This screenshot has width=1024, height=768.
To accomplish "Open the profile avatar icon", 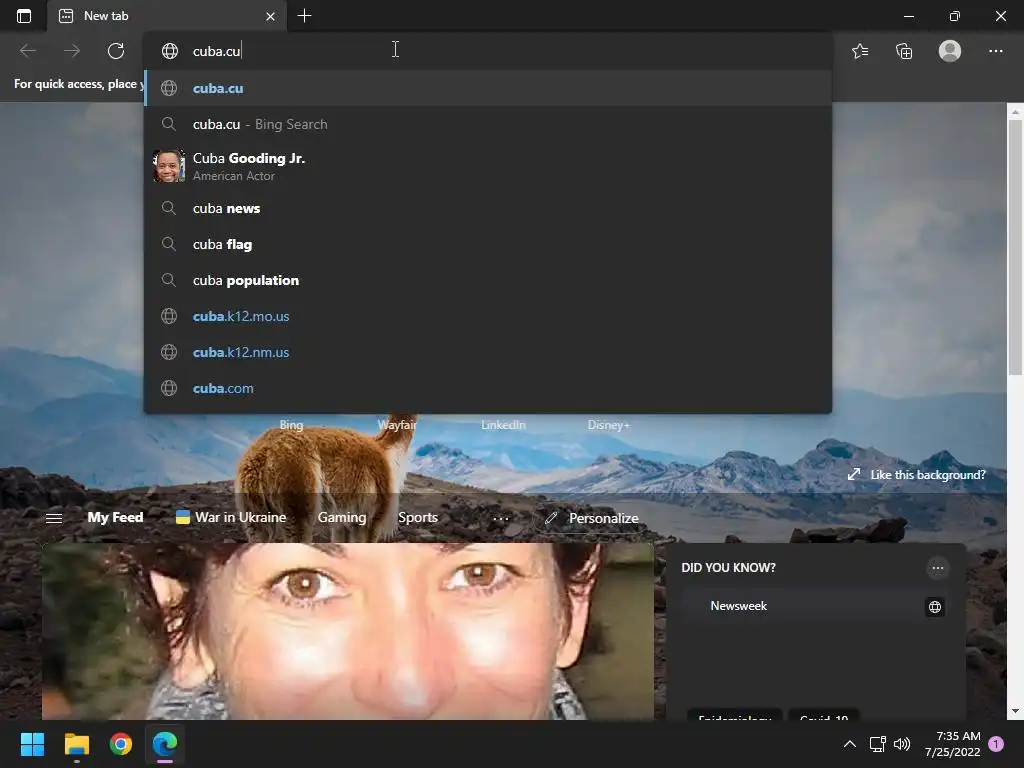I will [x=950, y=51].
